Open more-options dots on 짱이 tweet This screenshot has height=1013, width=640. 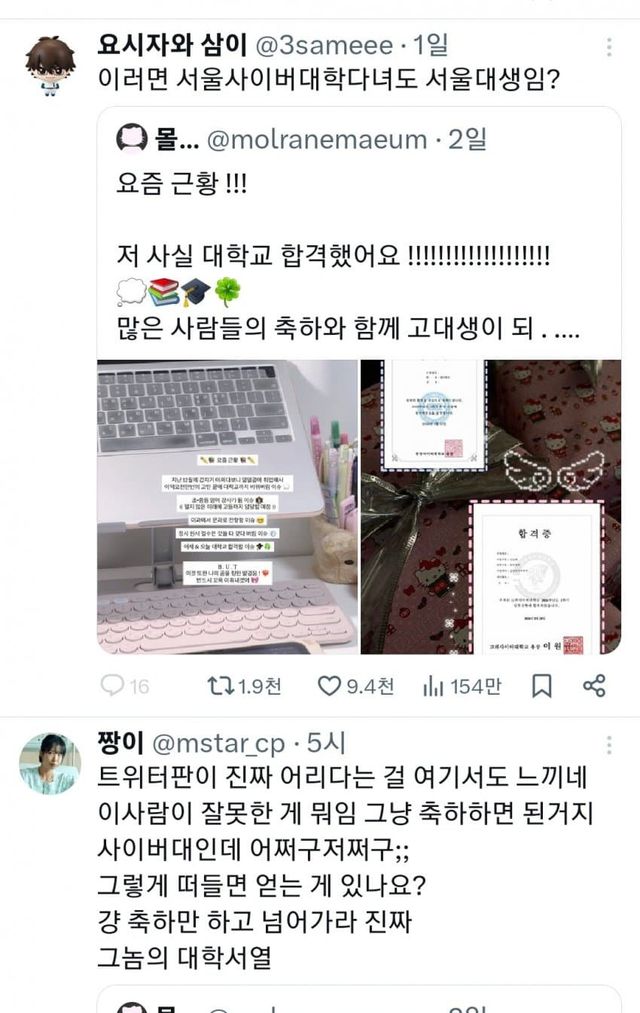click(x=609, y=745)
